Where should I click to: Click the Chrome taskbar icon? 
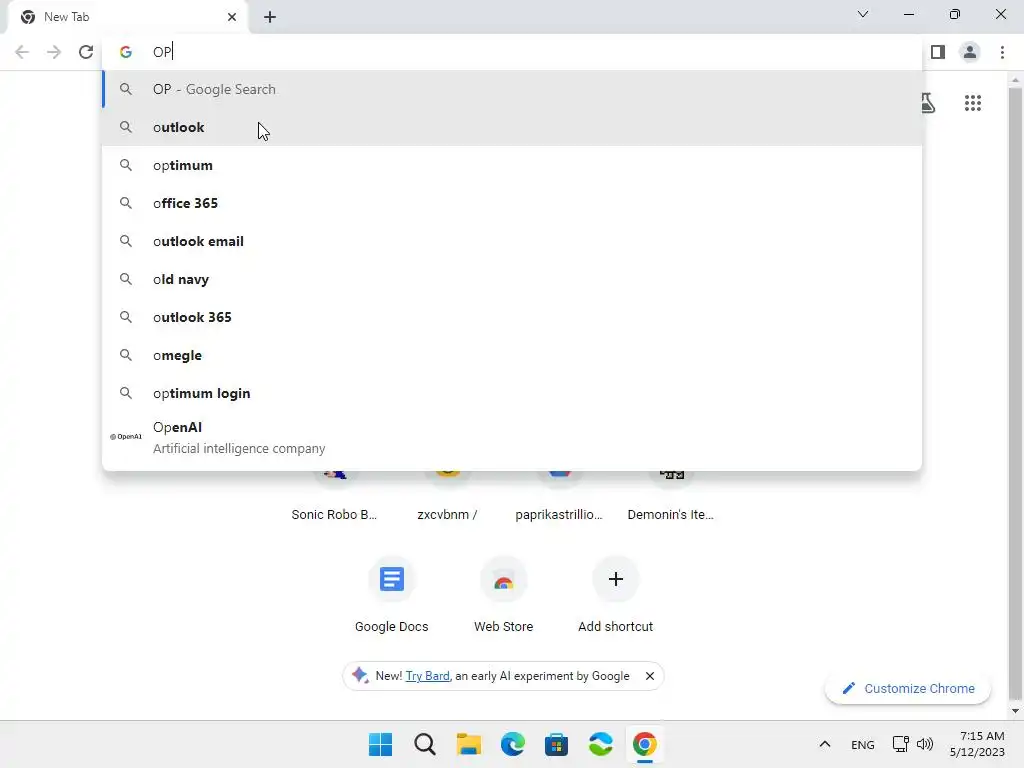pos(645,744)
